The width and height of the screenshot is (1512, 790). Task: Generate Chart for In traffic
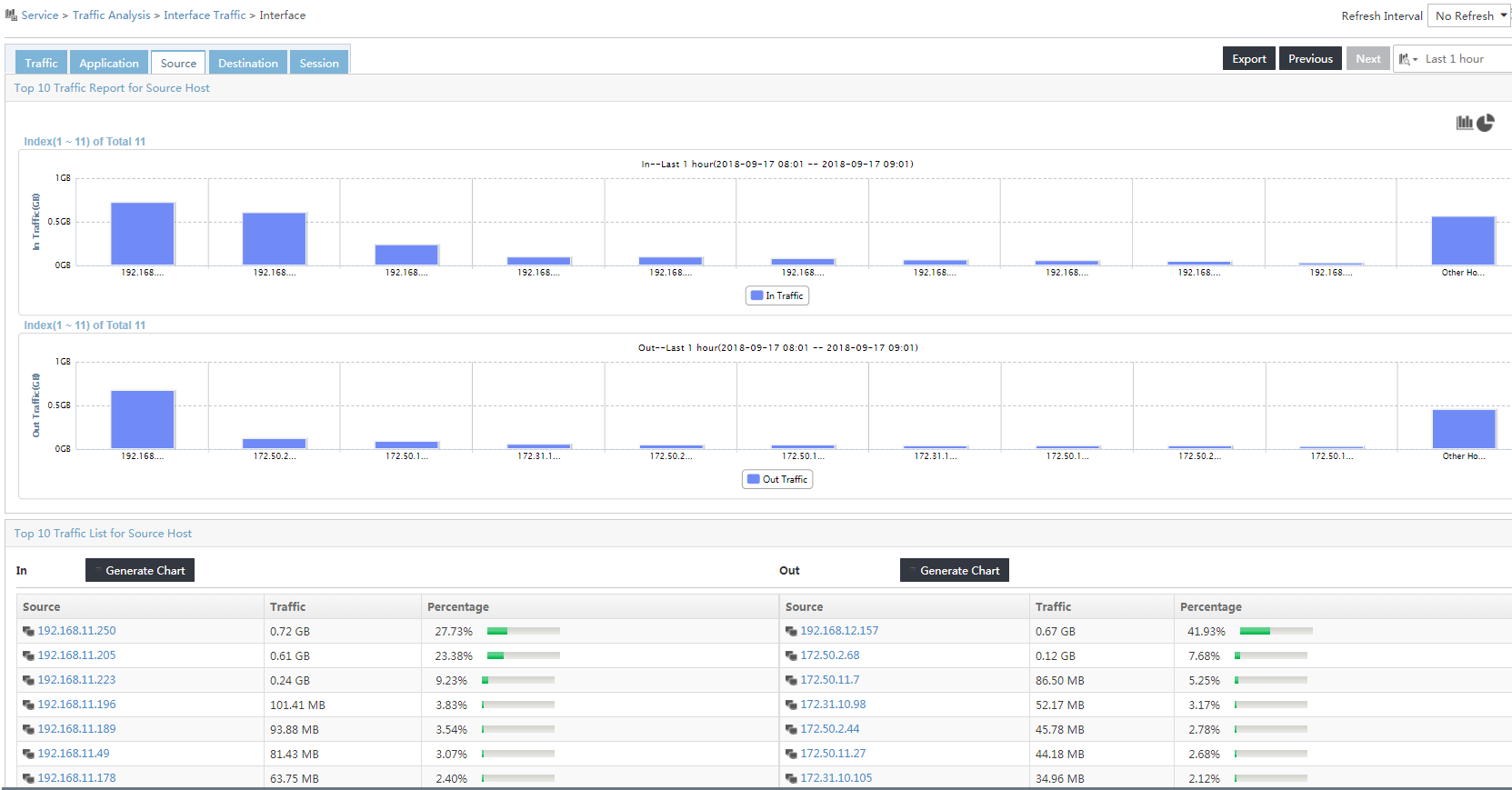[140, 570]
